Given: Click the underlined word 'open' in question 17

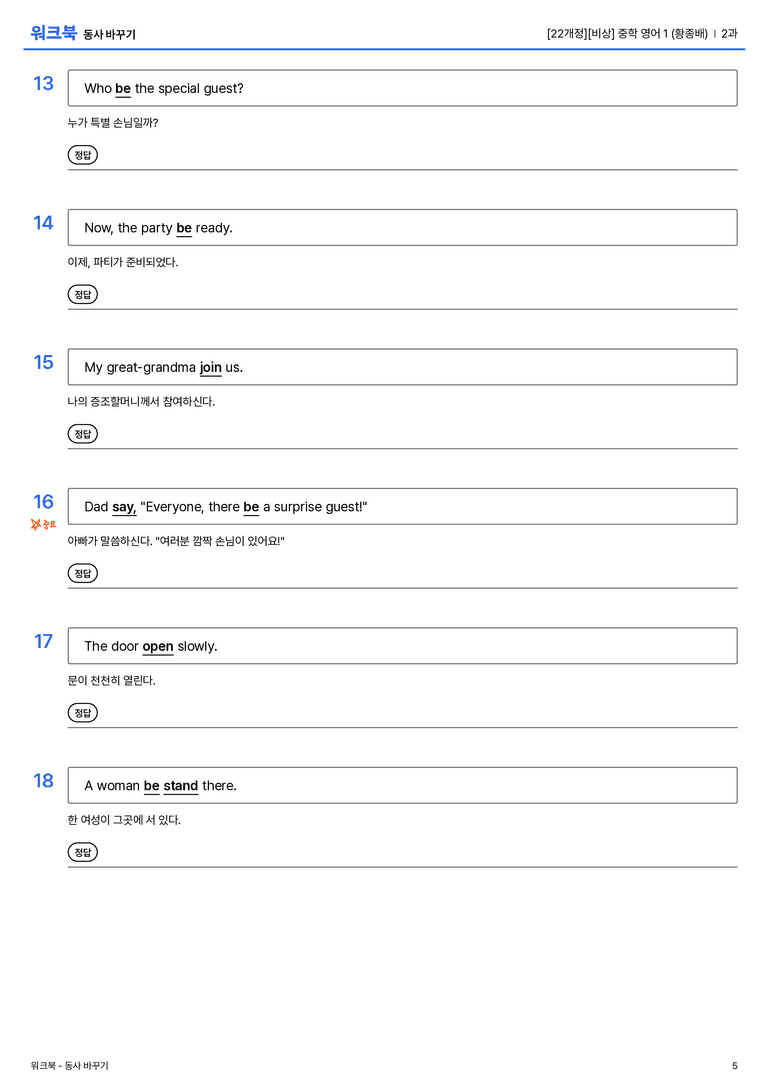Looking at the screenshot, I should click(x=158, y=646).
